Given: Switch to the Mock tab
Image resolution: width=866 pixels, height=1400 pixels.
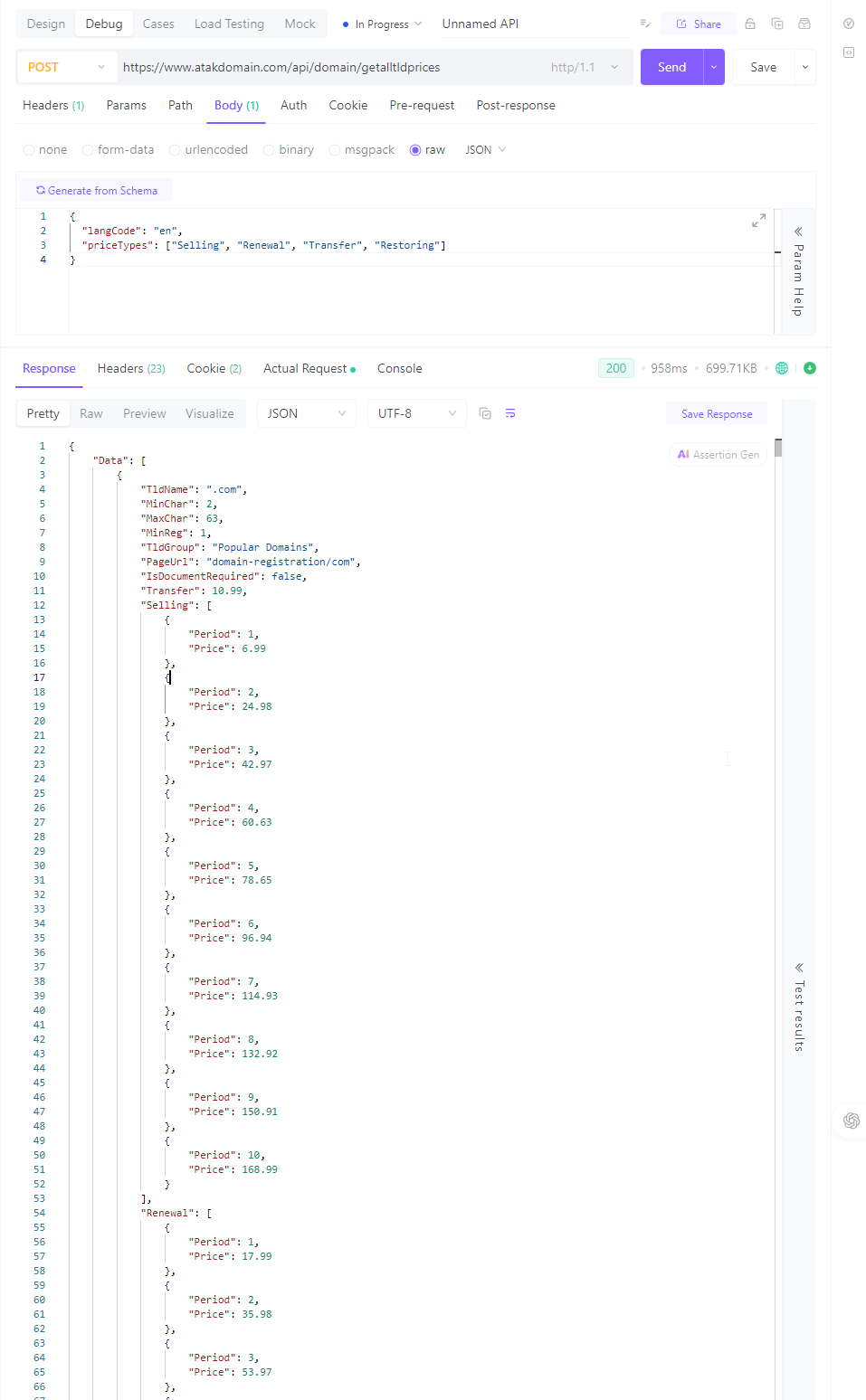Looking at the screenshot, I should point(300,24).
